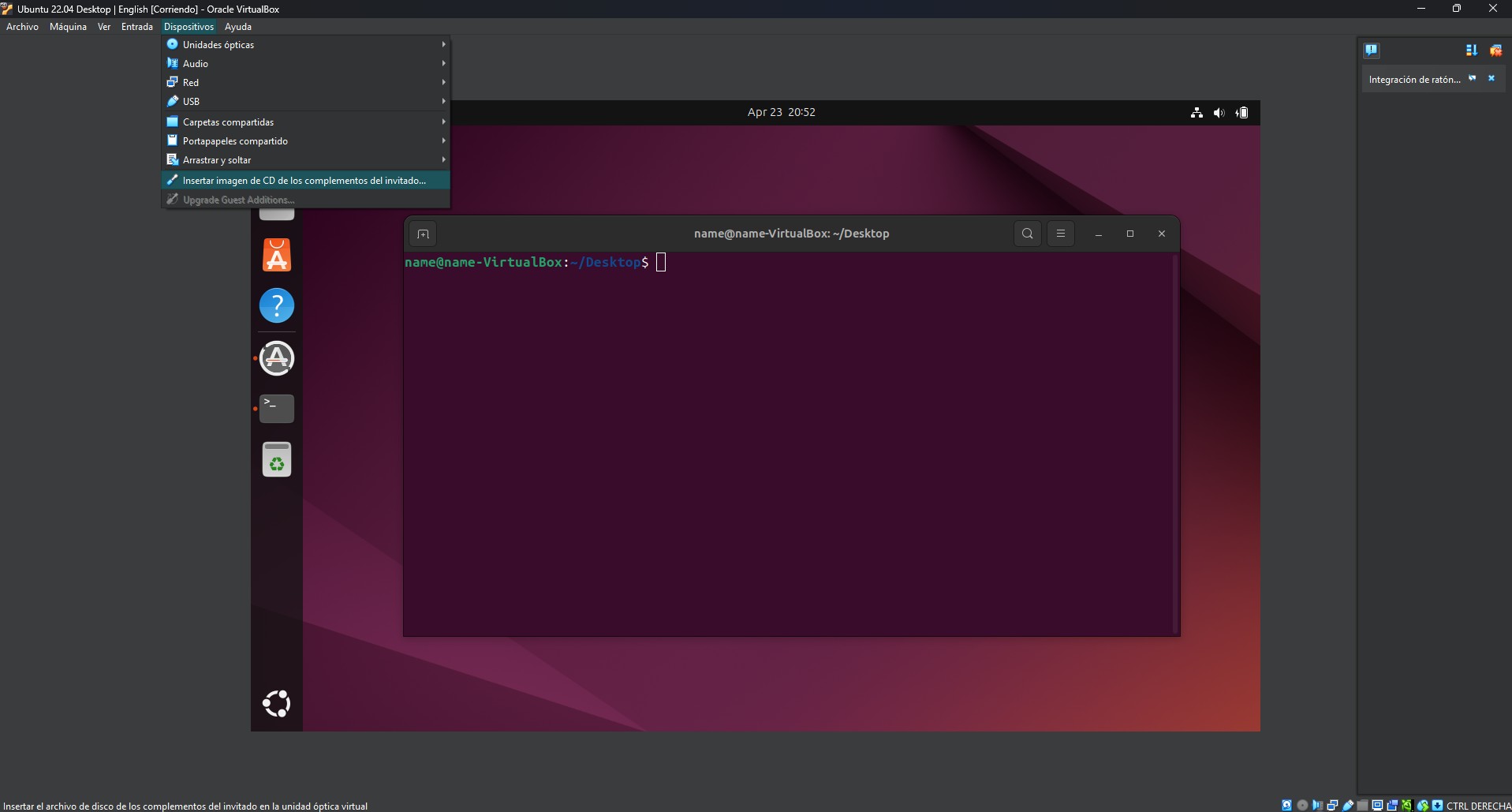This screenshot has height=812, width=1512.
Task: Open the Ayuda menu
Action: [x=237, y=27]
